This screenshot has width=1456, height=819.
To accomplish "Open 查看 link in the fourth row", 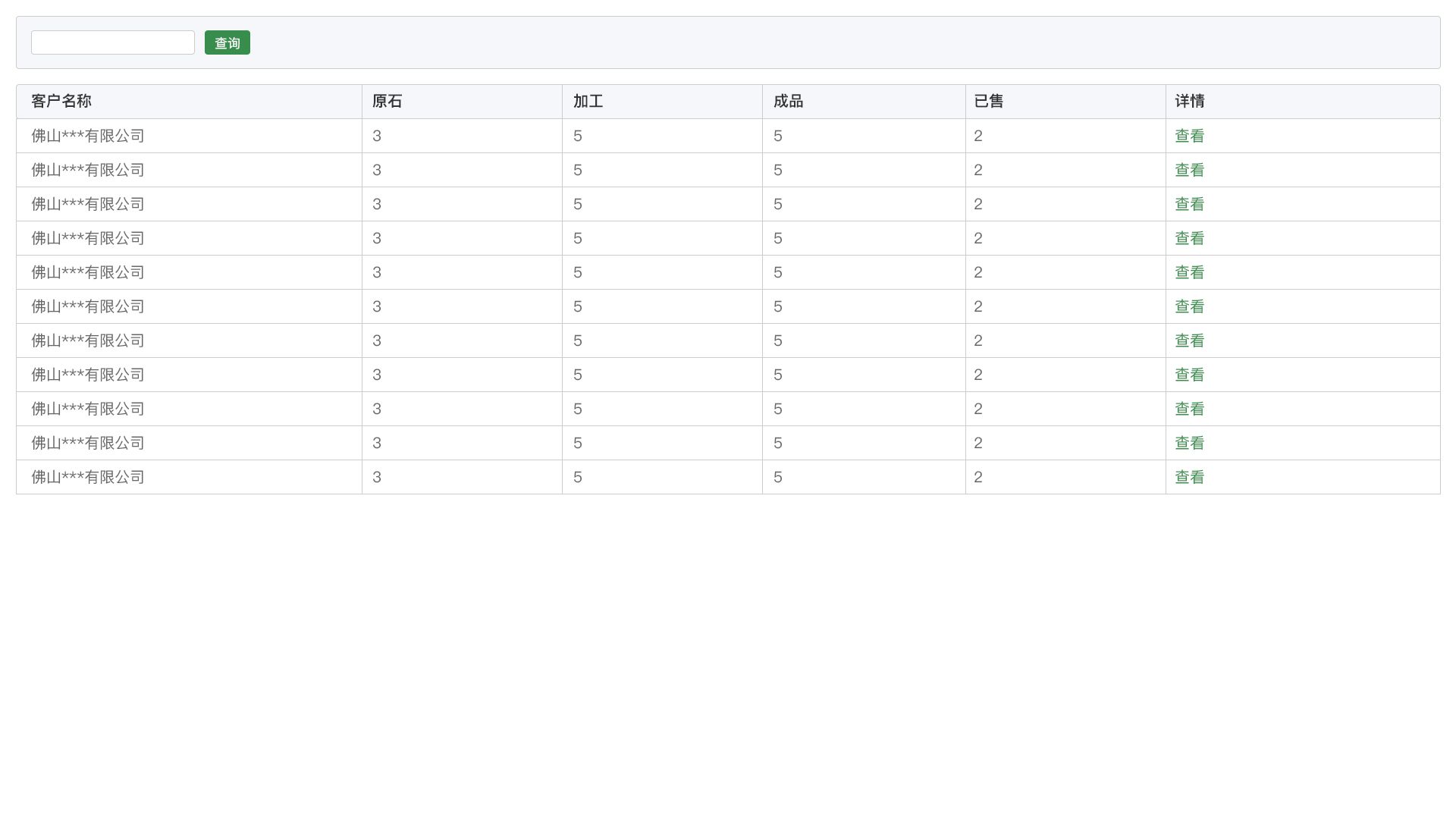I will point(1189,238).
